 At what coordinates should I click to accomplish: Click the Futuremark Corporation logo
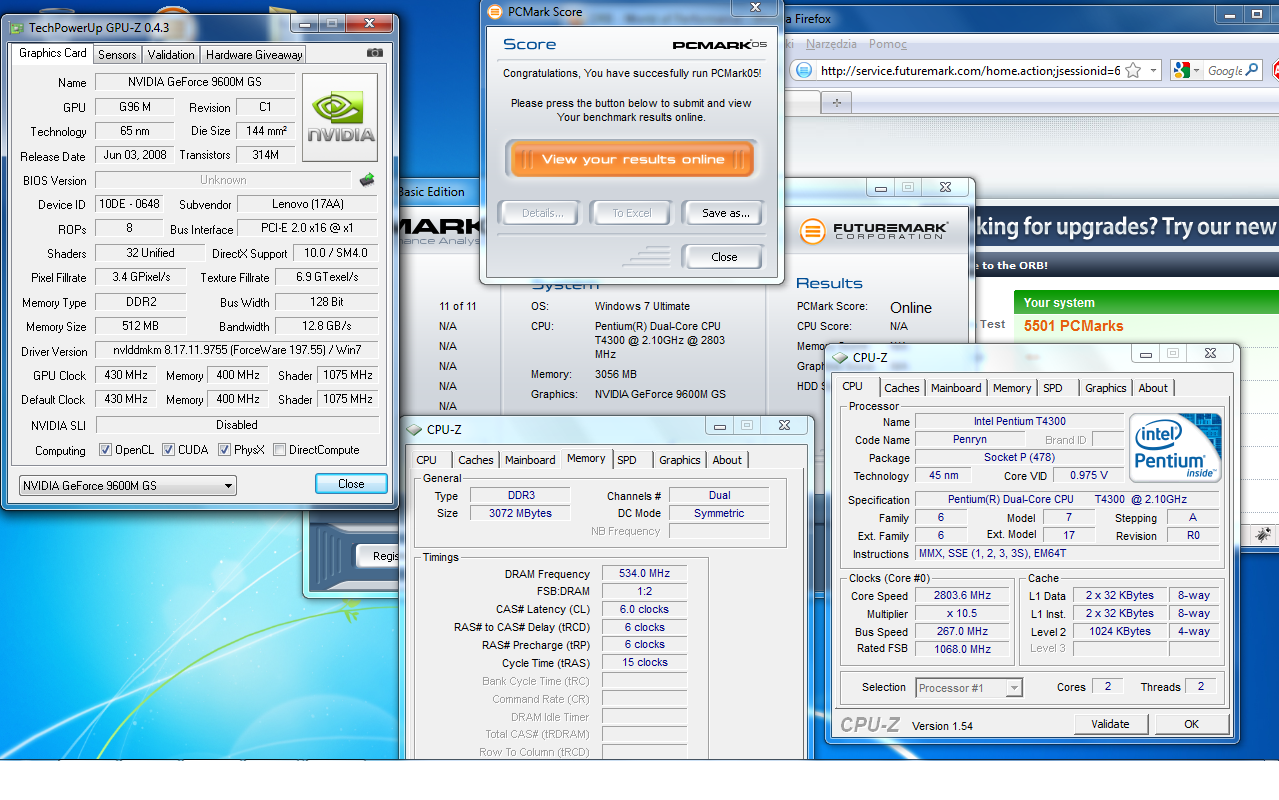click(874, 231)
